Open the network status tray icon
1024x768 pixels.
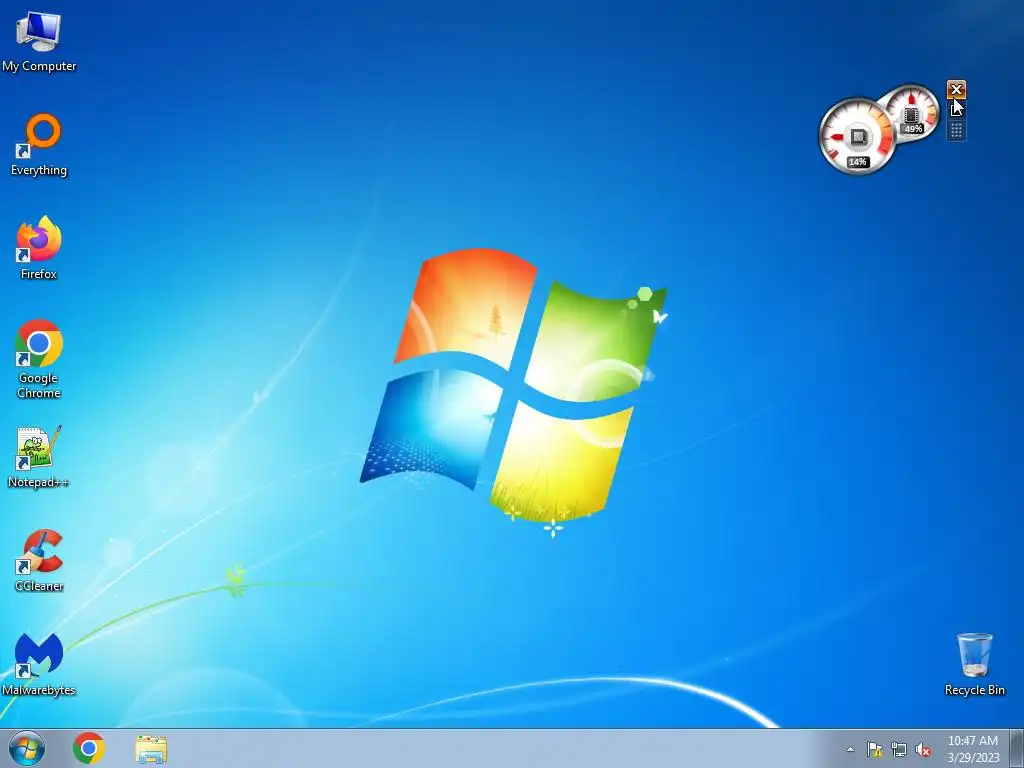(899, 749)
